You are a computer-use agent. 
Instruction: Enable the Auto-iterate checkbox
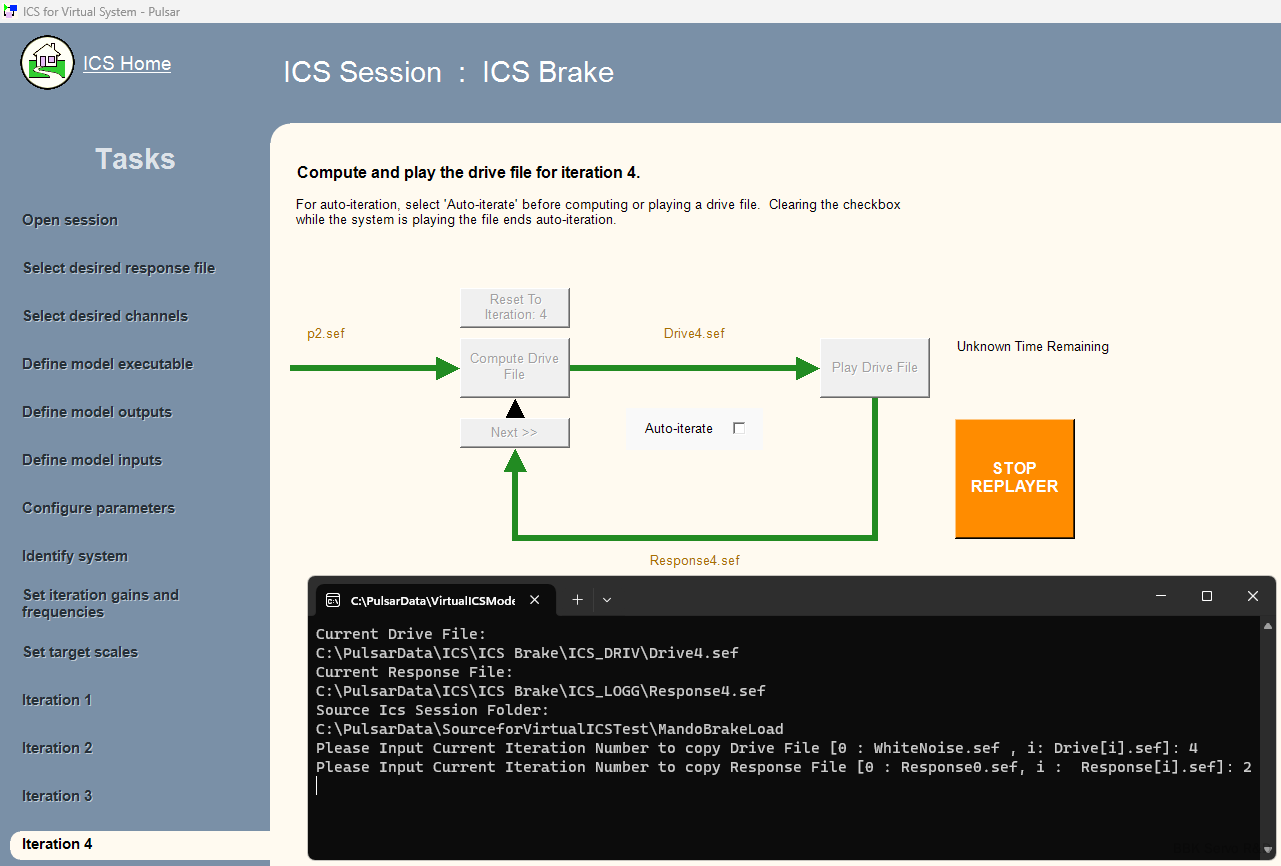pyautogui.click(x=739, y=428)
